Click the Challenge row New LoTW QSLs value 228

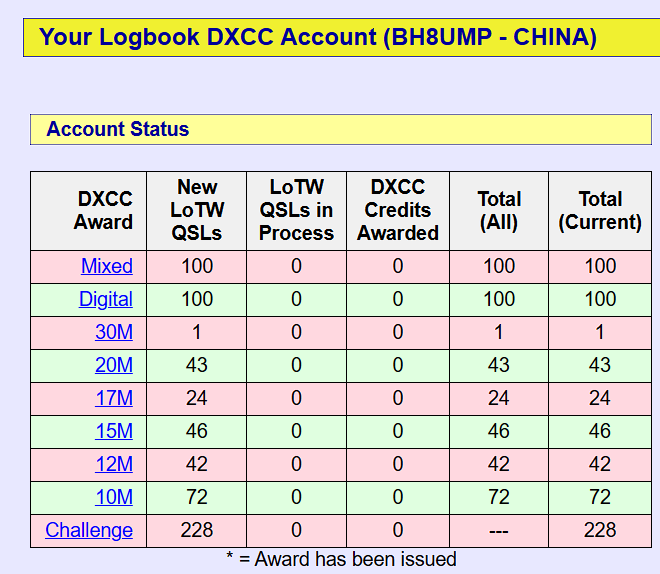click(x=197, y=530)
